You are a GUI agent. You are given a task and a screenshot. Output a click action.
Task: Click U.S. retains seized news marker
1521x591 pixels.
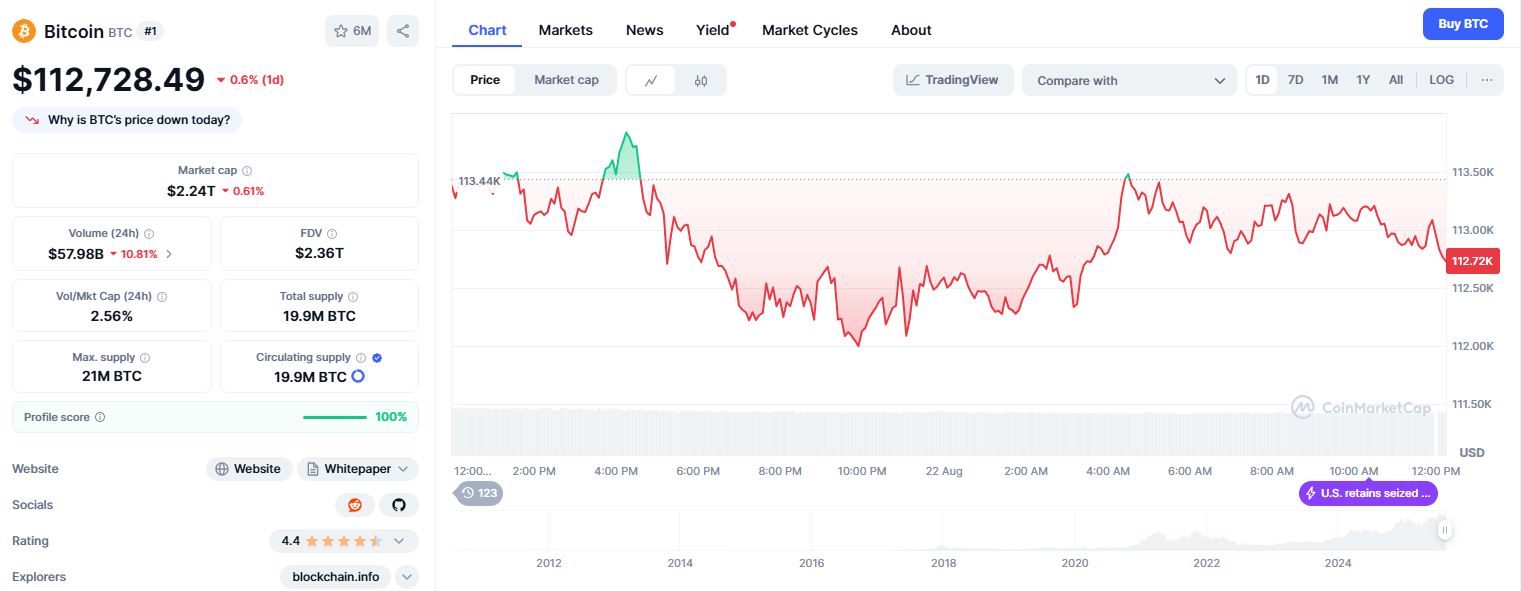[1368, 493]
